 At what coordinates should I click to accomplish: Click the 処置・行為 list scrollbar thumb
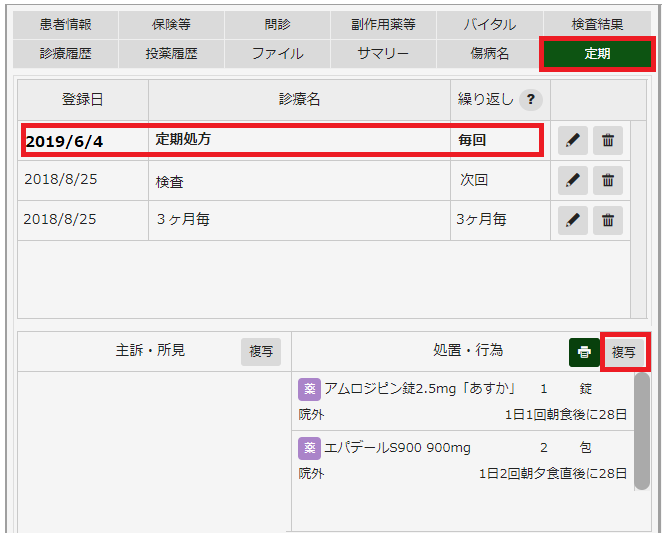pos(642,431)
